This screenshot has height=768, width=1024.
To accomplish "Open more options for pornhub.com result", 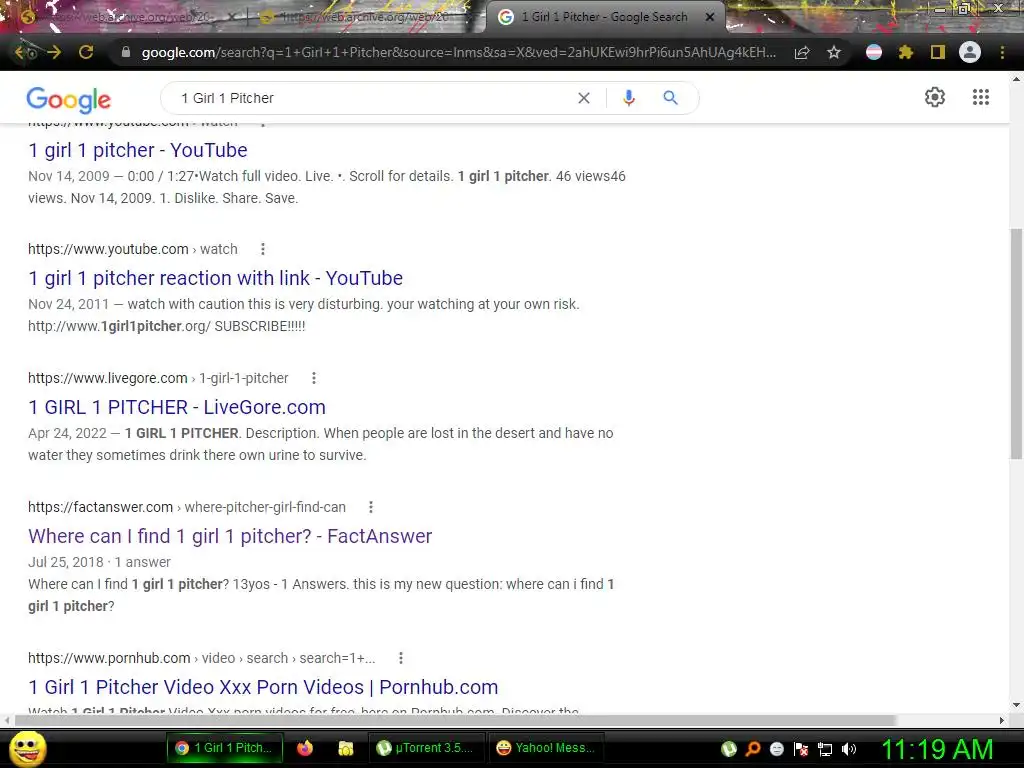I will (400, 658).
